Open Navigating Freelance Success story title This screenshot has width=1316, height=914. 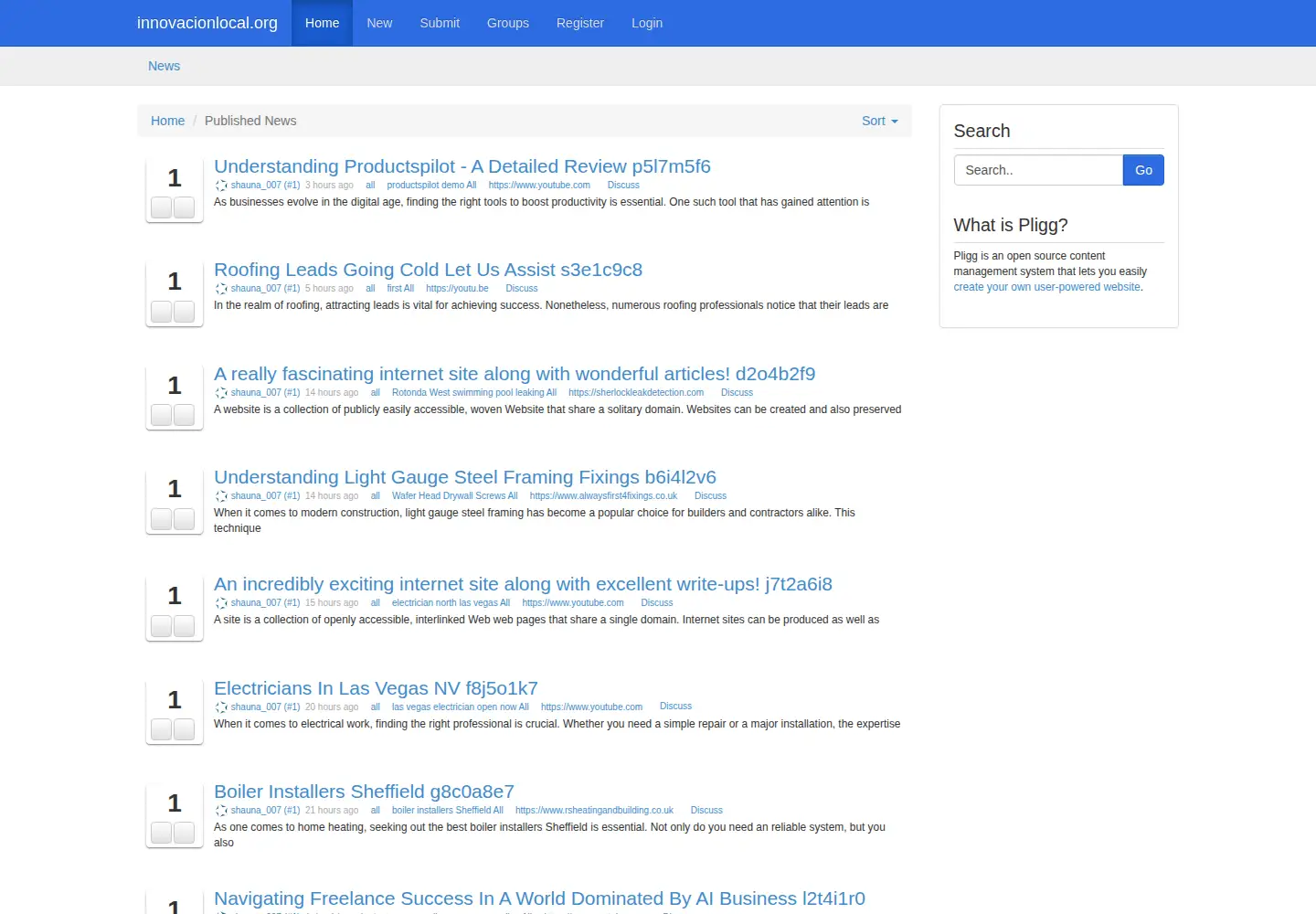[x=539, y=898]
